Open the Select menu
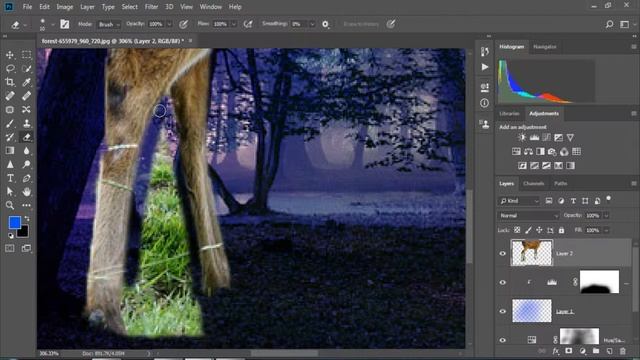 point(129,7)
